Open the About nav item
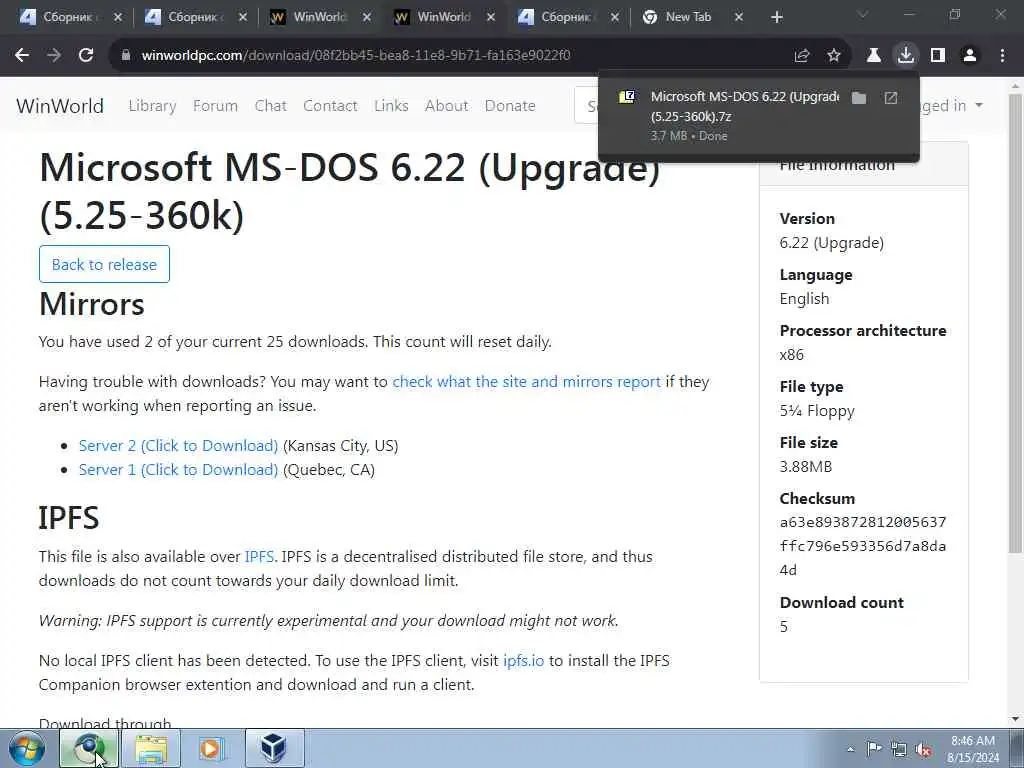 [447, 106]
